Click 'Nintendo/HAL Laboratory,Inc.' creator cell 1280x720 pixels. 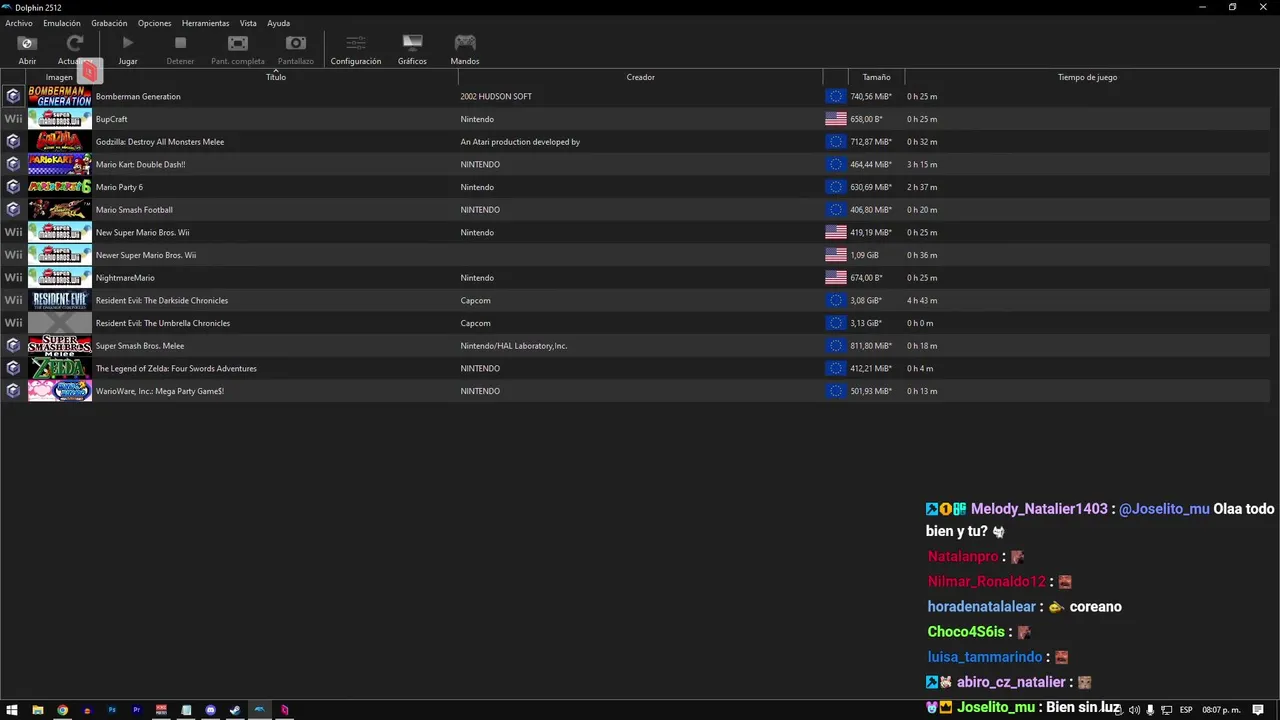pyautogui.click(x=514, y=346)
